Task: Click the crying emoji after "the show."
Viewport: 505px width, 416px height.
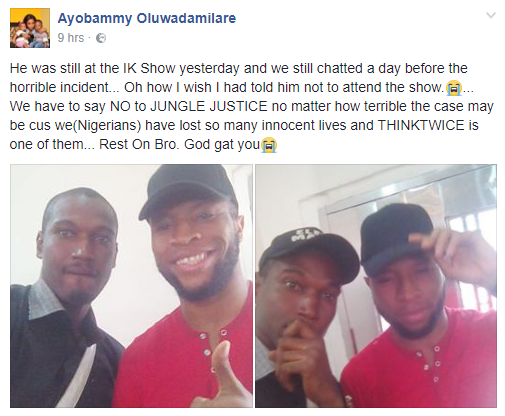Action: [x=453, y=88]
